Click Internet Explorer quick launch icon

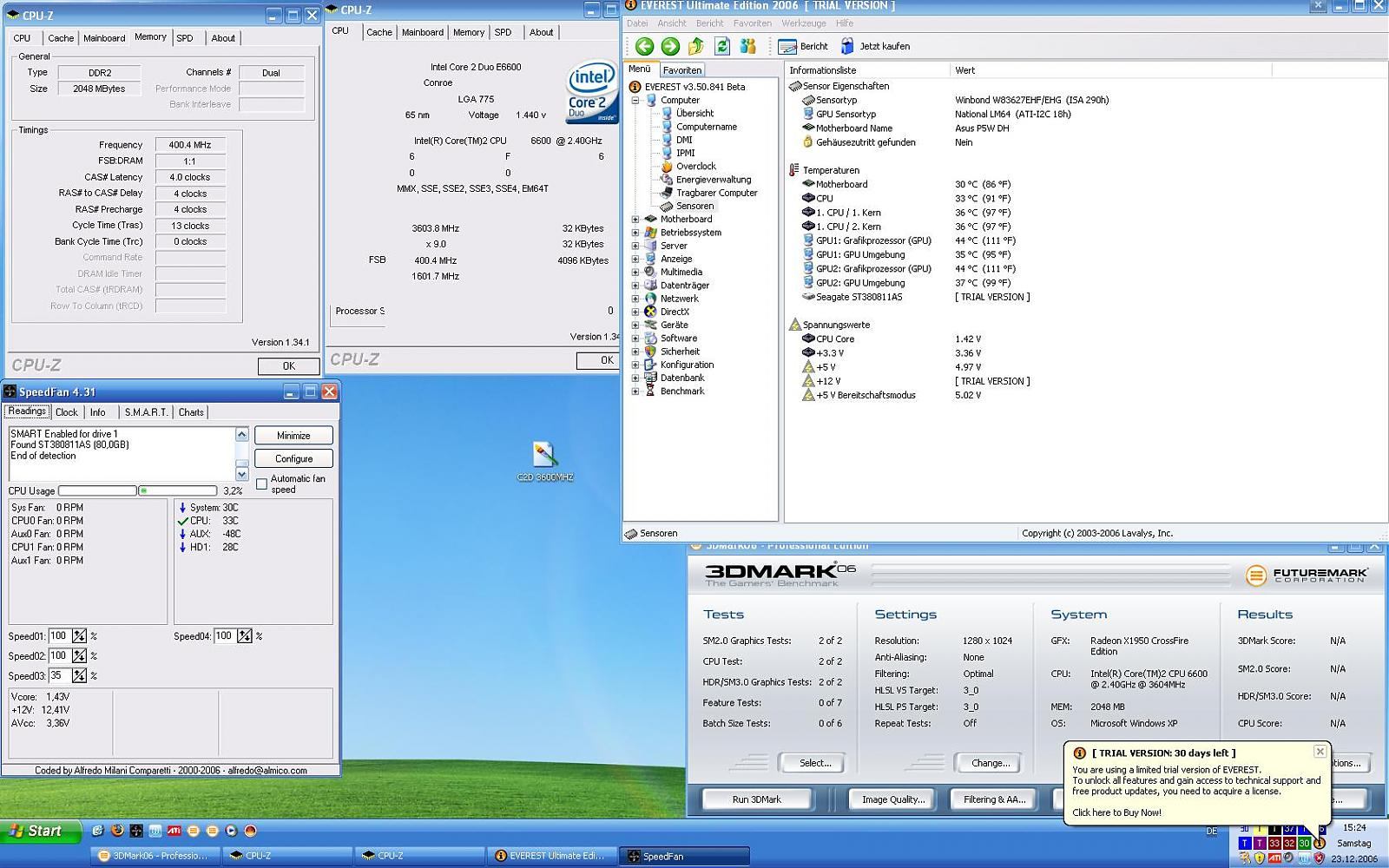pyautogui.click(x=98, y=831)
